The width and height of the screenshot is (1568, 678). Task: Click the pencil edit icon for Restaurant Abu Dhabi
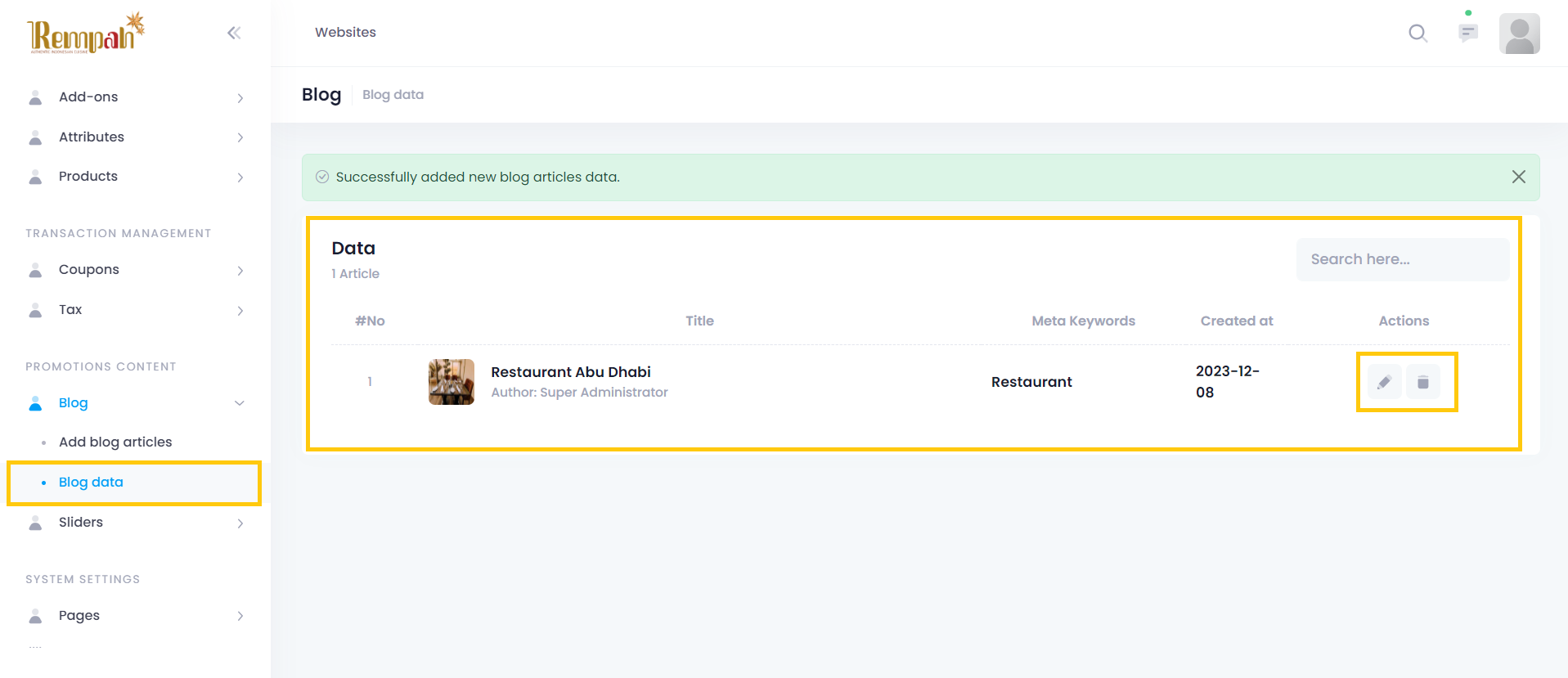1384,382
